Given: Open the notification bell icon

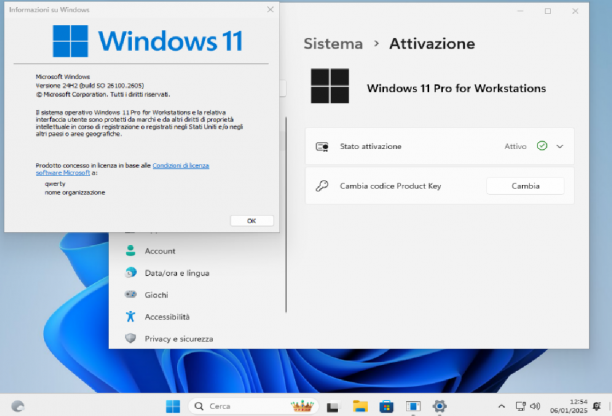Looking at the screenshot, I should pos(597,406).
